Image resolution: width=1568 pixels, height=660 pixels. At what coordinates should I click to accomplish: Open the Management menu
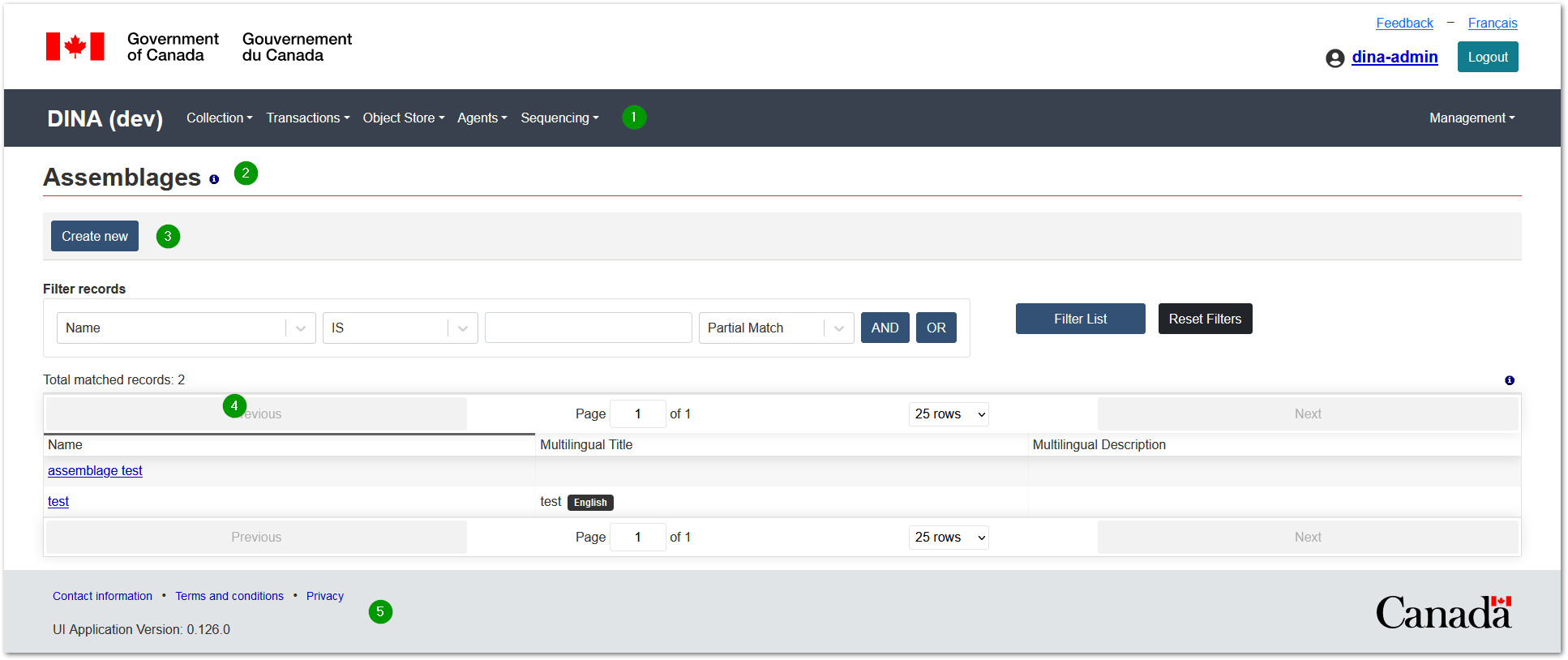[x=1472, y=118]
